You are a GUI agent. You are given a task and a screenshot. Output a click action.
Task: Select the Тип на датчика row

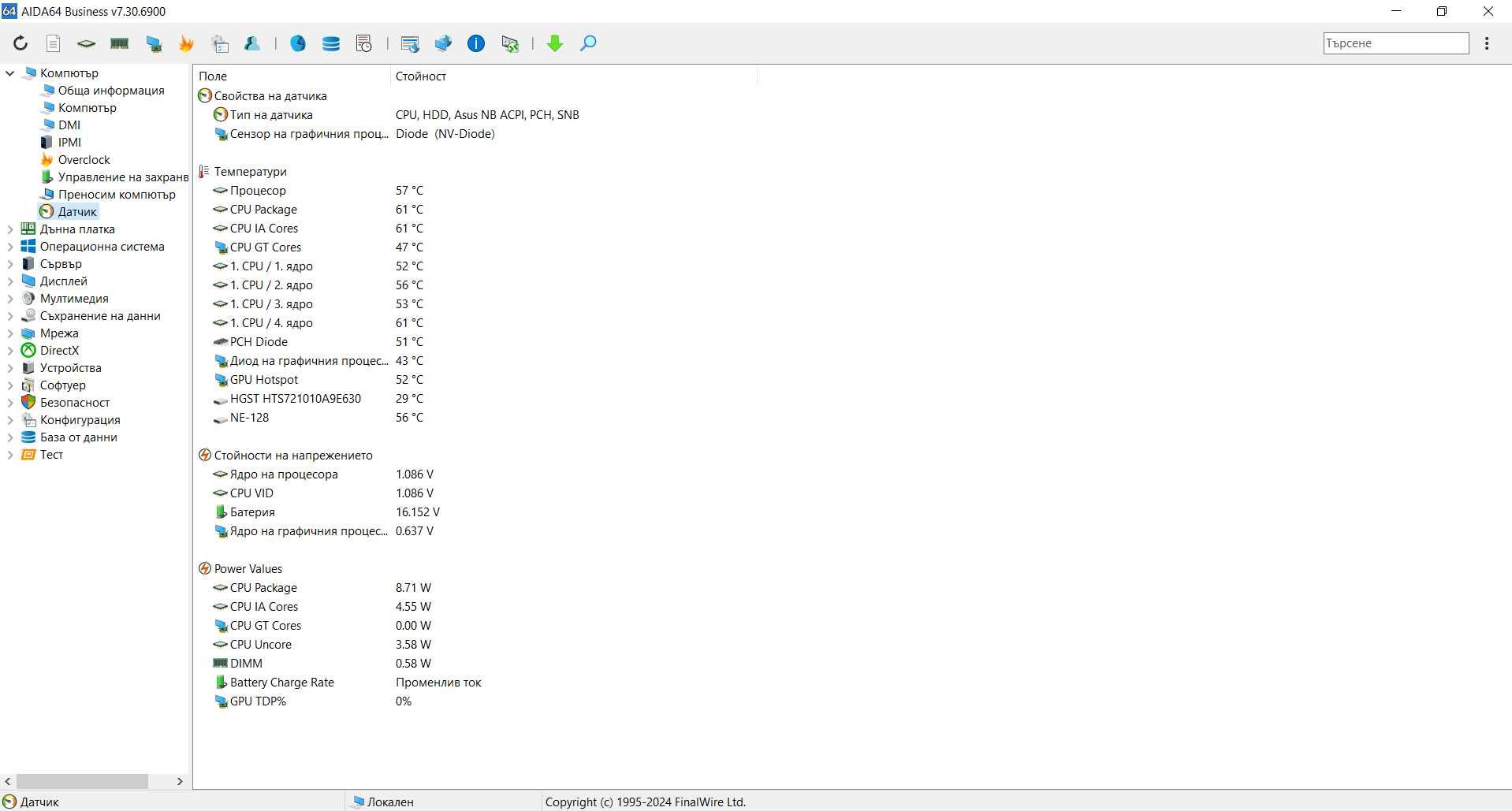point(397,115)
